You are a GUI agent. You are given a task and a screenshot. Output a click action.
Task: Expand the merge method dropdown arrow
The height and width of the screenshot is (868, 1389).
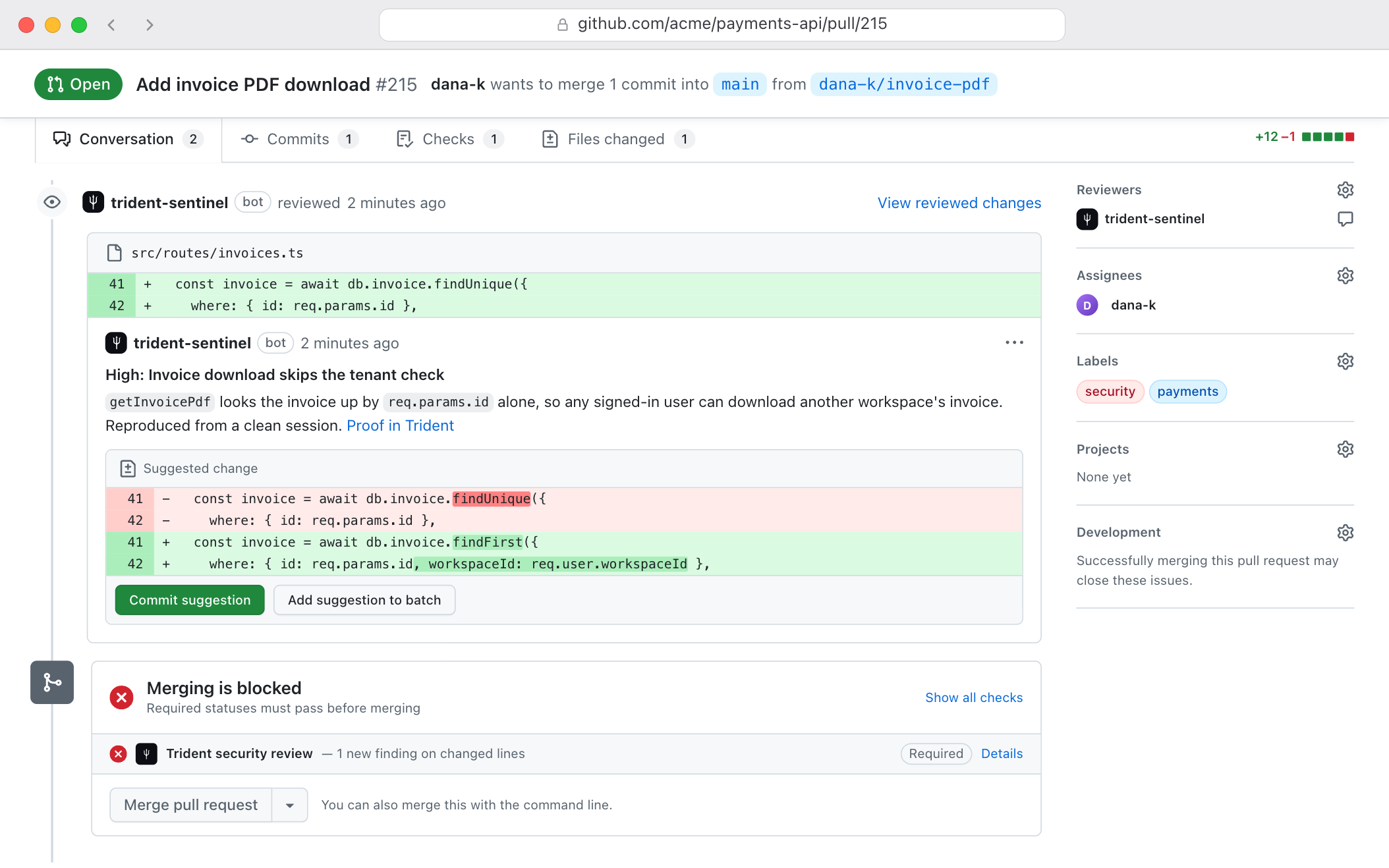[289, 805]
